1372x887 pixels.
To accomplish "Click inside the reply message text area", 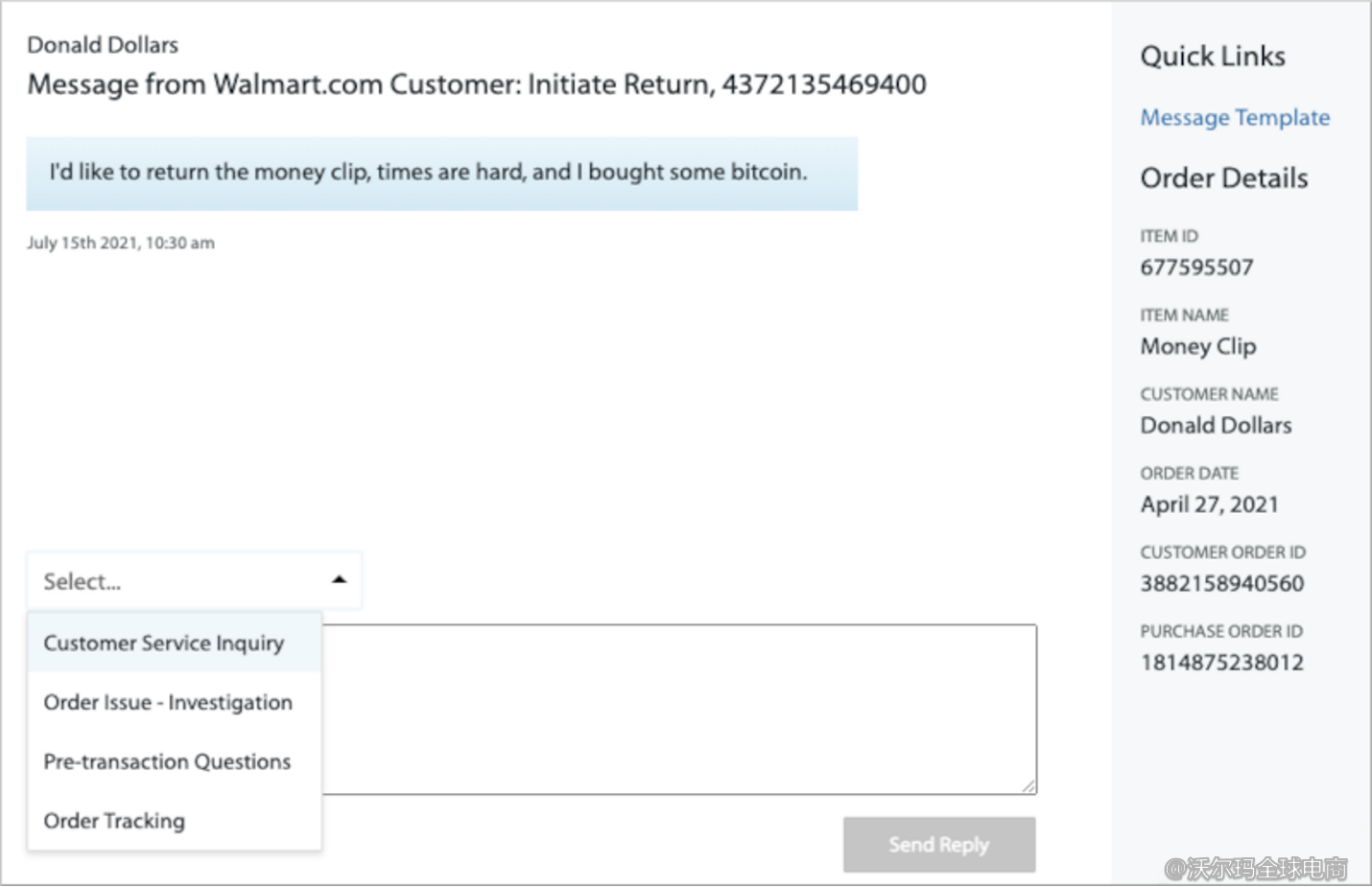I will (x=679, y=710).
